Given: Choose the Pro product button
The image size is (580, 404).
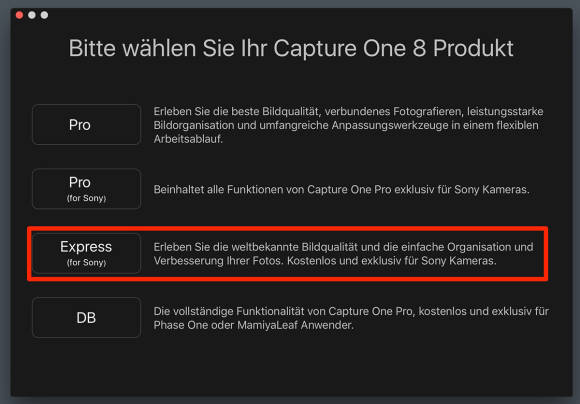Looking at the screenshot, I should click(x=86, y=125).
